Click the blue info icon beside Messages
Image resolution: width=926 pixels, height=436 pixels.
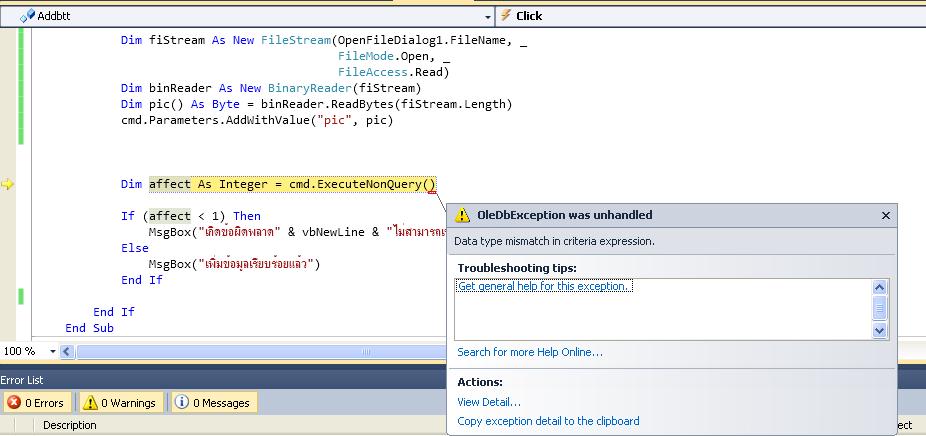pyautogui.click(x=182, y=403)
